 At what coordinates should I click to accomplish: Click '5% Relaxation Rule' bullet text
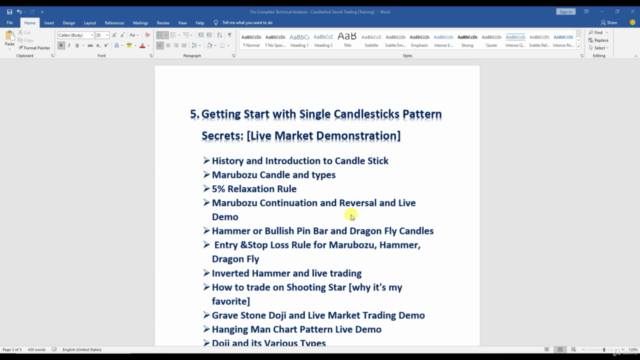coord(254,189)
